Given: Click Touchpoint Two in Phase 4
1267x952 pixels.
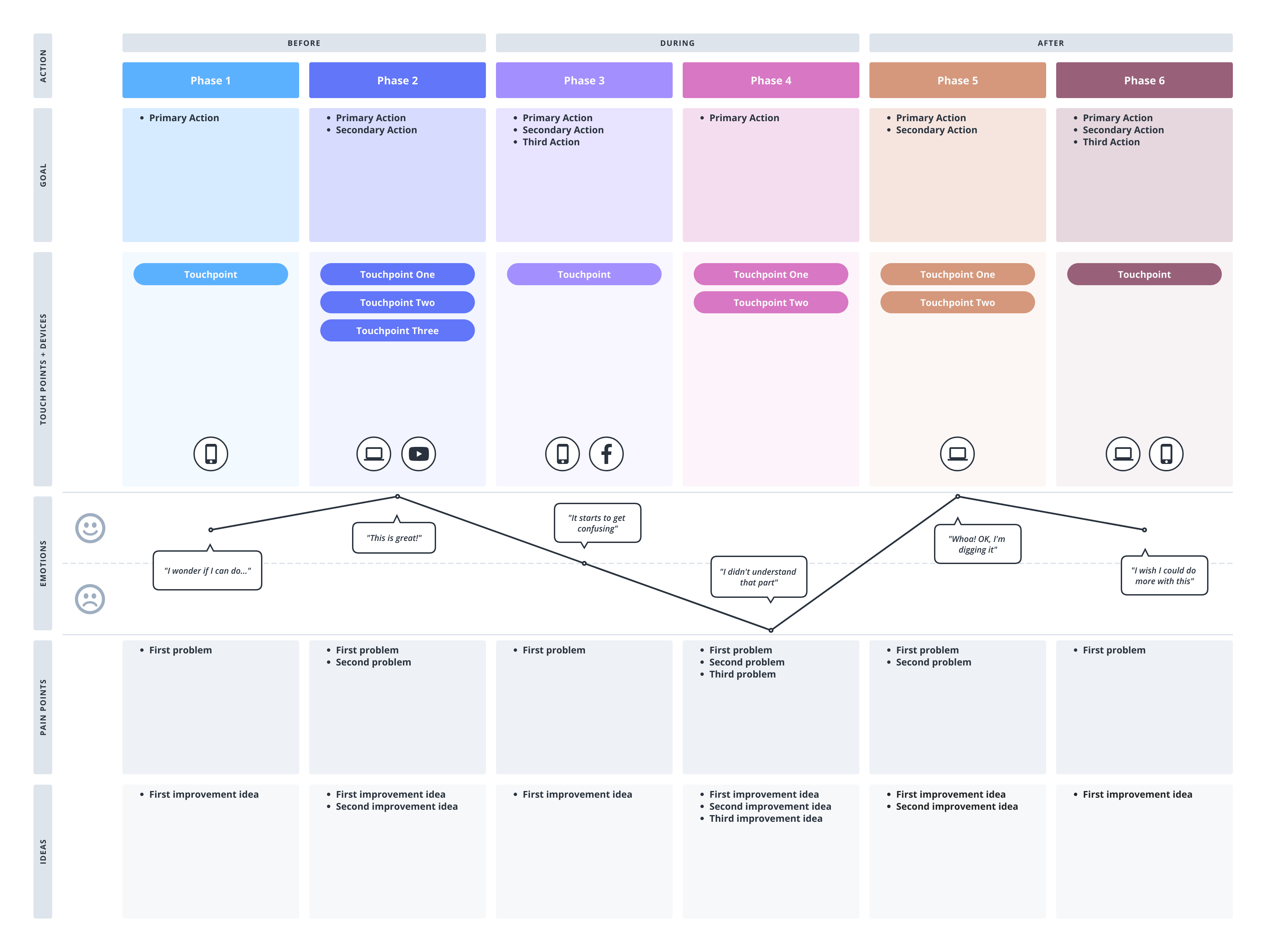Looking at the screenshot, I should pyautogui.click(x=771, y=303).
